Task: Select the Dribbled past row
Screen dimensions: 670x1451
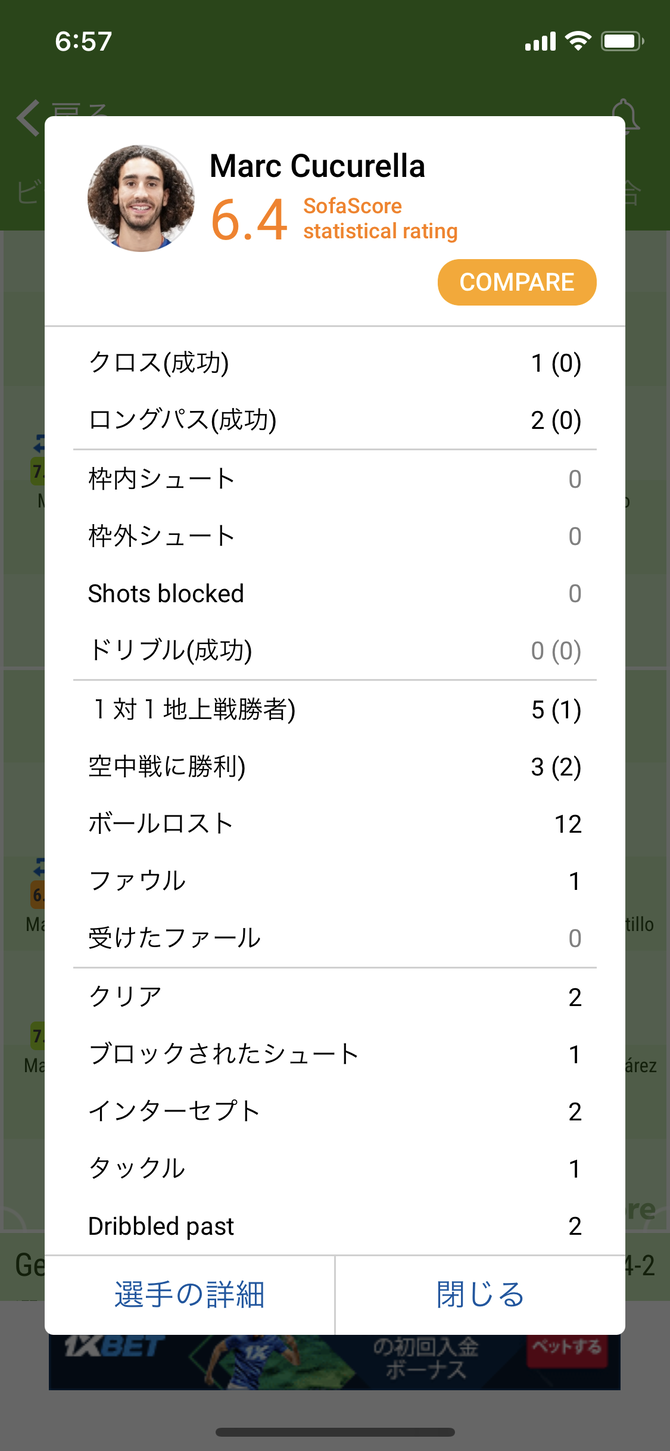Action: click(x=335, y=1226)
